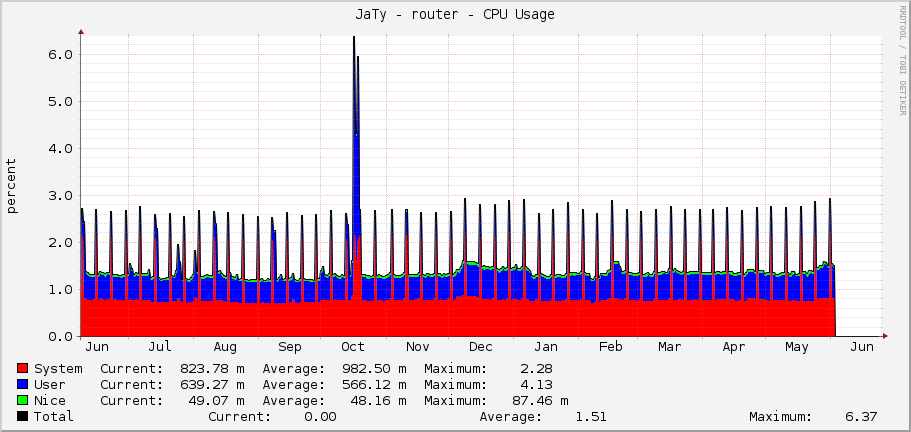Click the Total current value '0.00'

pyautogui.click(x=320, y=416)
